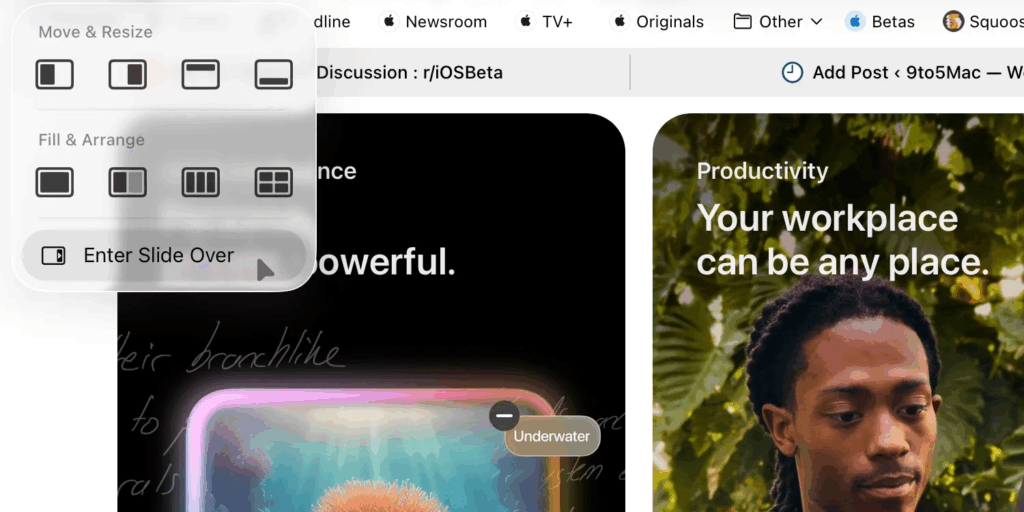The image size is (1024, 512).
Task: Open the TV+ bookmark
Action: click(x=545, y=21)
